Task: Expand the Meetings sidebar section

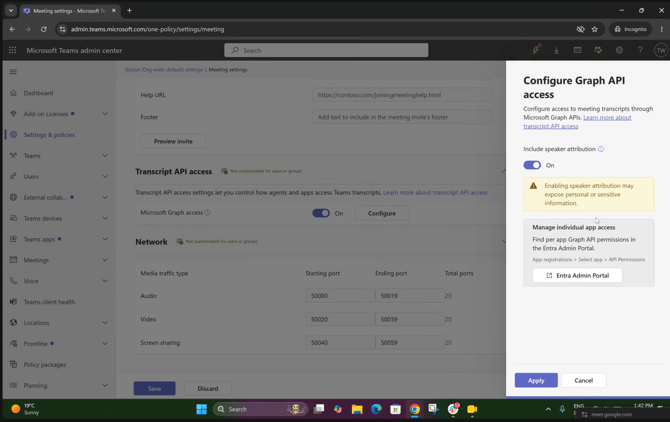Action: pyautogui.click(x=105, y=260)
